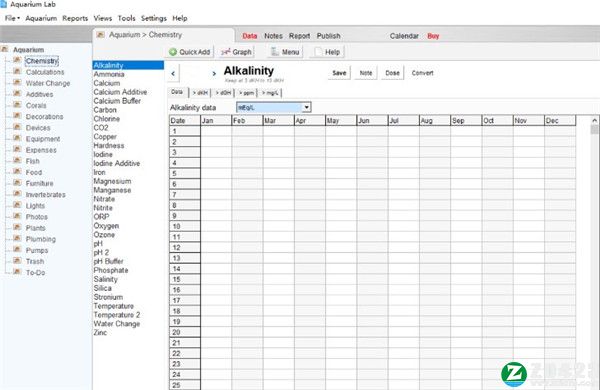The height and width of the screenshot is (390, 600).
Task: Open the Graph view from the toolbar
Action: coord(237,52)
